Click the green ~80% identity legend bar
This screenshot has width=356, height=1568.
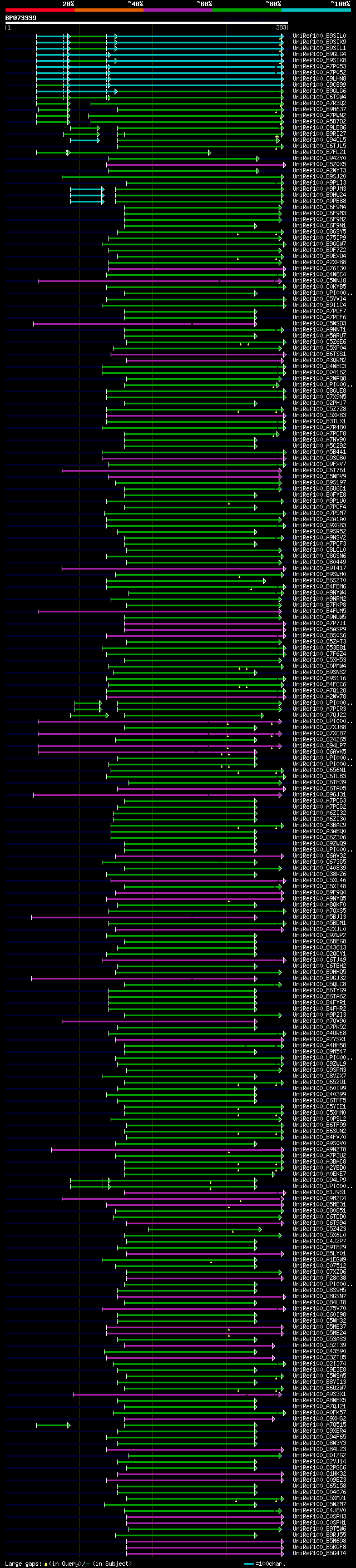[247, 10]
